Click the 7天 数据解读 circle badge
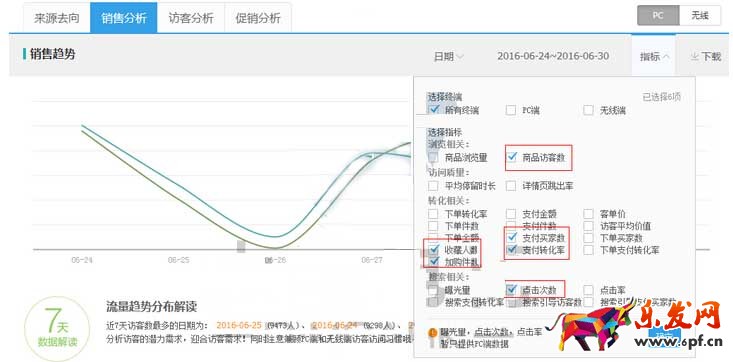Viewport: 733px width, 362px height. (x=56, y=329)
